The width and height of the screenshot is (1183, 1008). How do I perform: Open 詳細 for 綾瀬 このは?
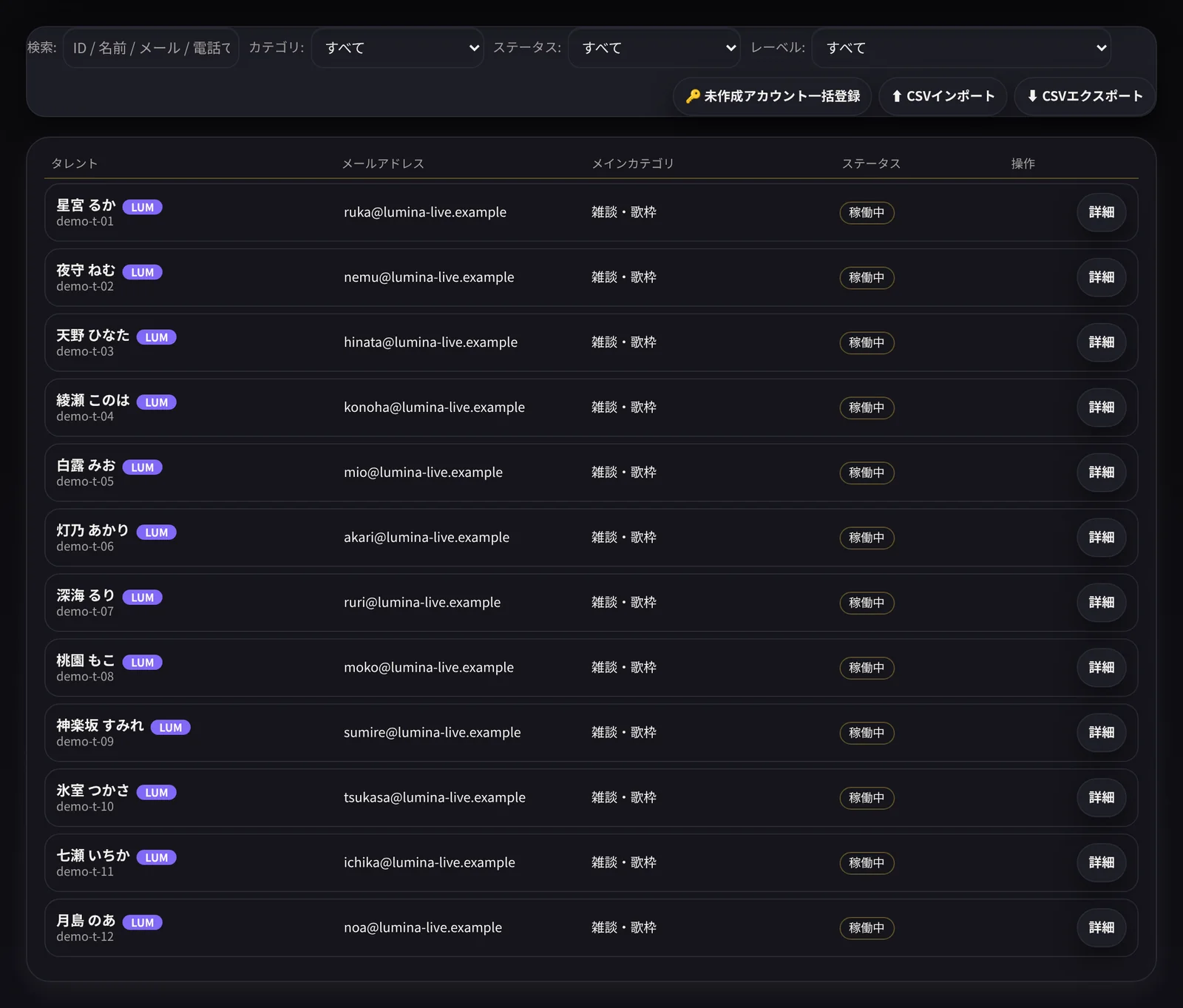[1101, 407]
